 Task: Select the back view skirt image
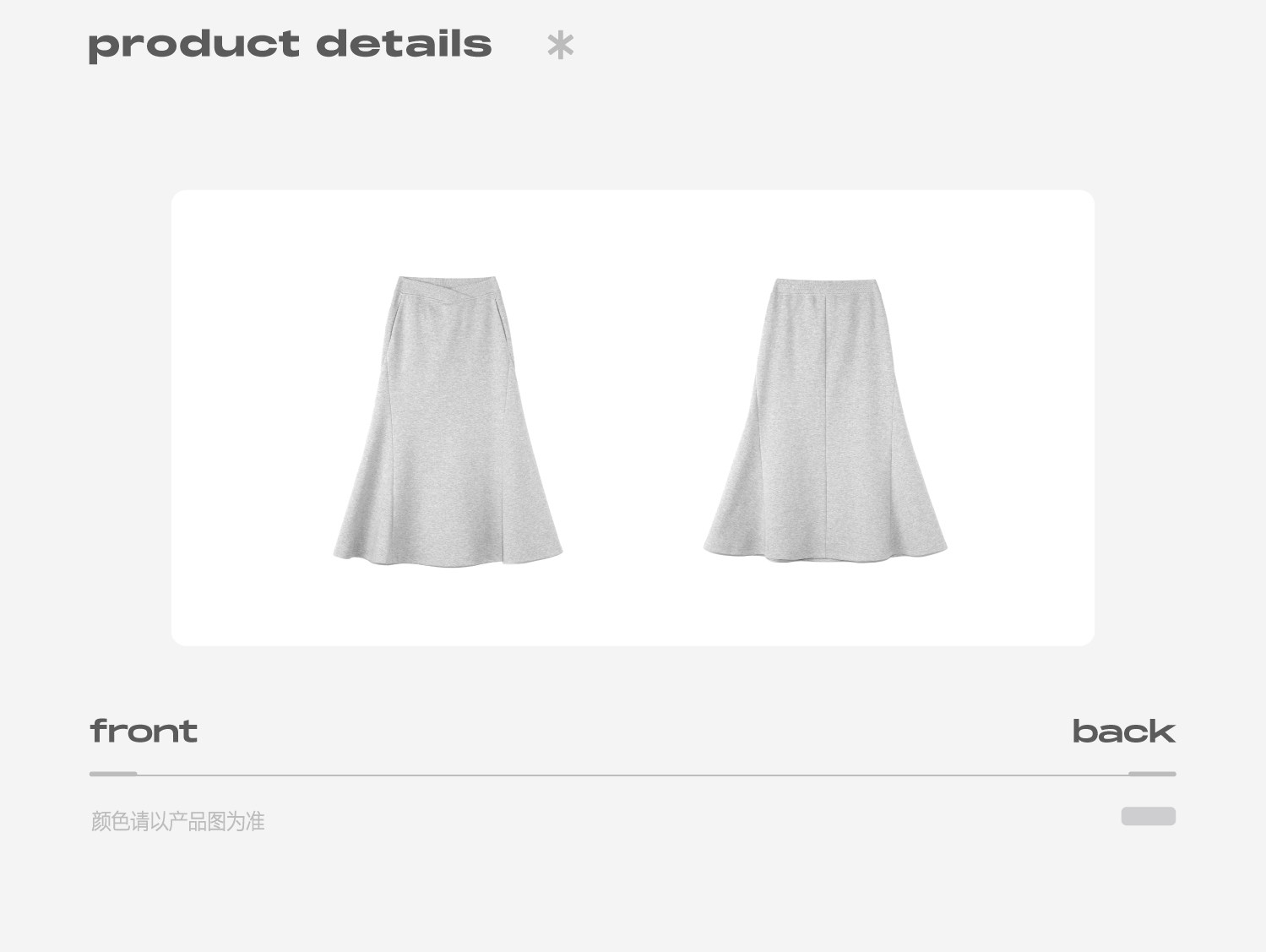[x=825, y=420]
